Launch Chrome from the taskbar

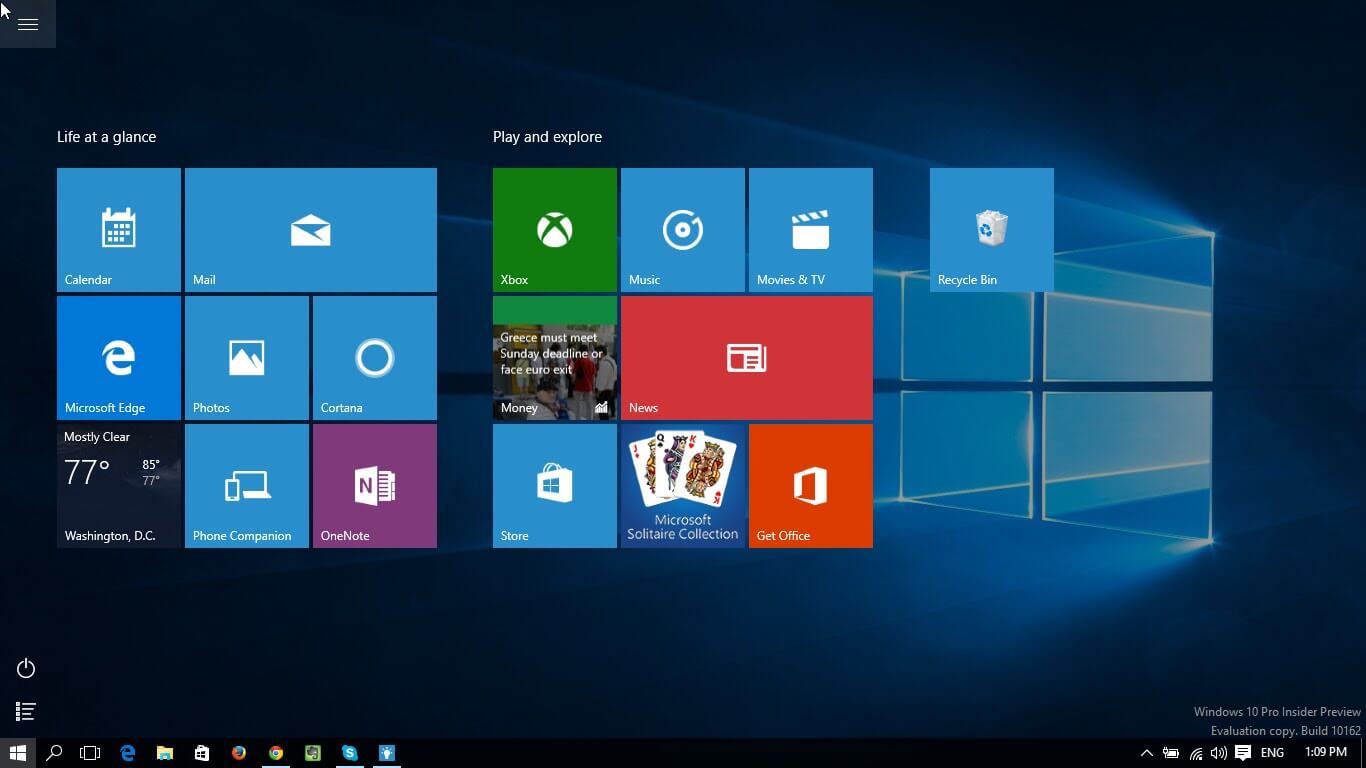pyautogui.click(x=276, y=753)
